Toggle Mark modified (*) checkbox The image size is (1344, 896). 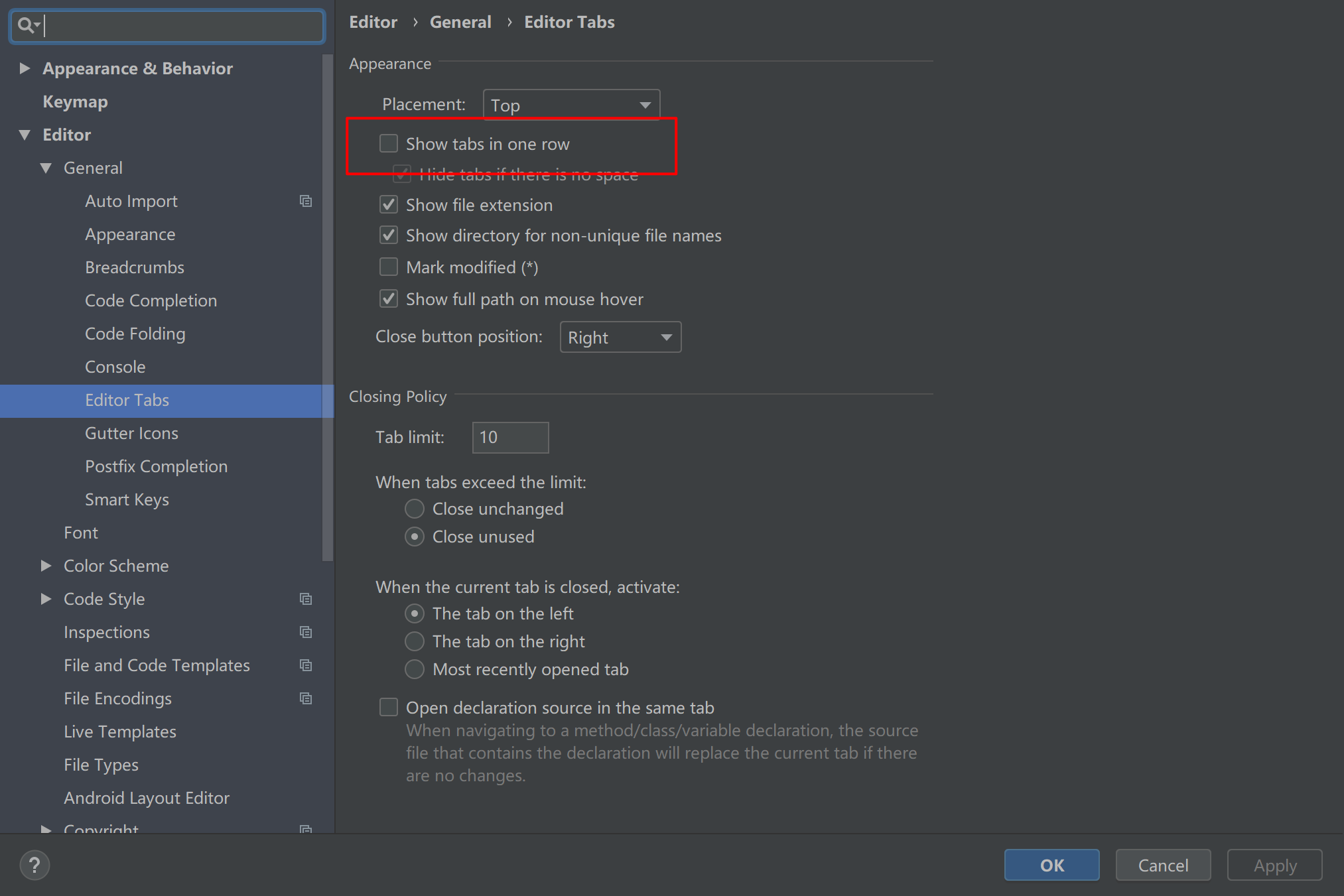coord(389,267)
